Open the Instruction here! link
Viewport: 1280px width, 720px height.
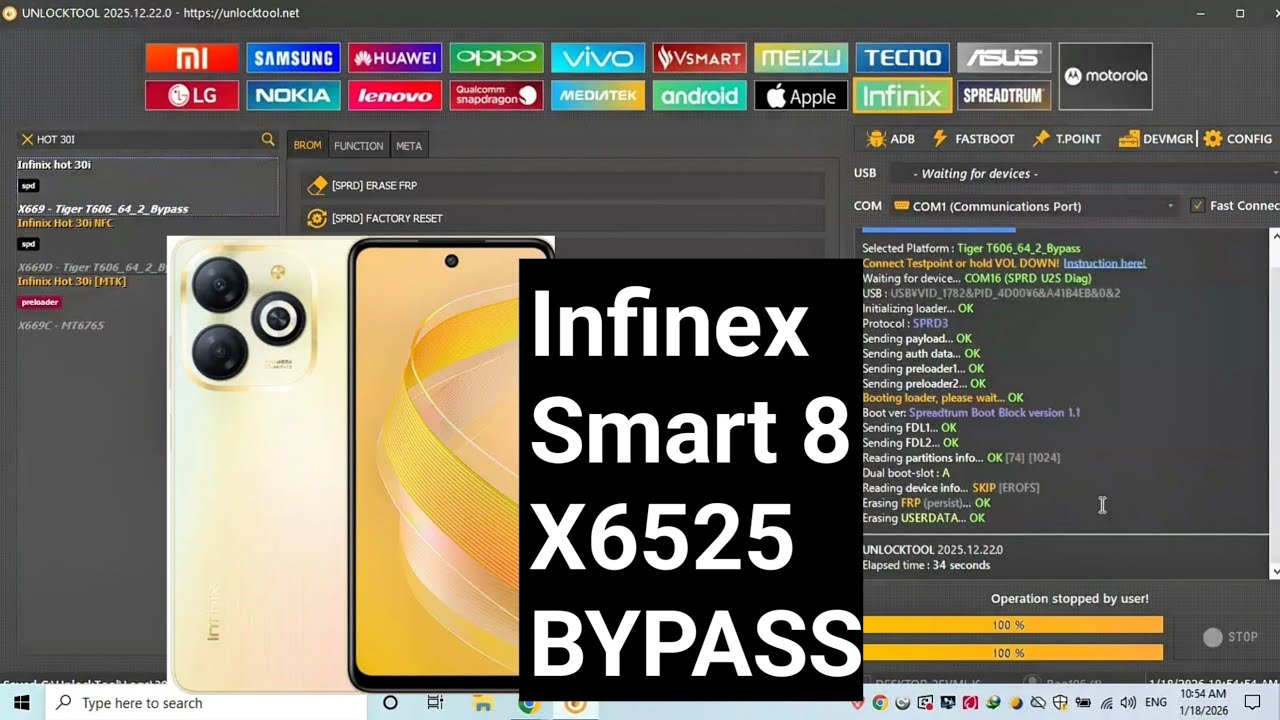tap(1105, 263)
